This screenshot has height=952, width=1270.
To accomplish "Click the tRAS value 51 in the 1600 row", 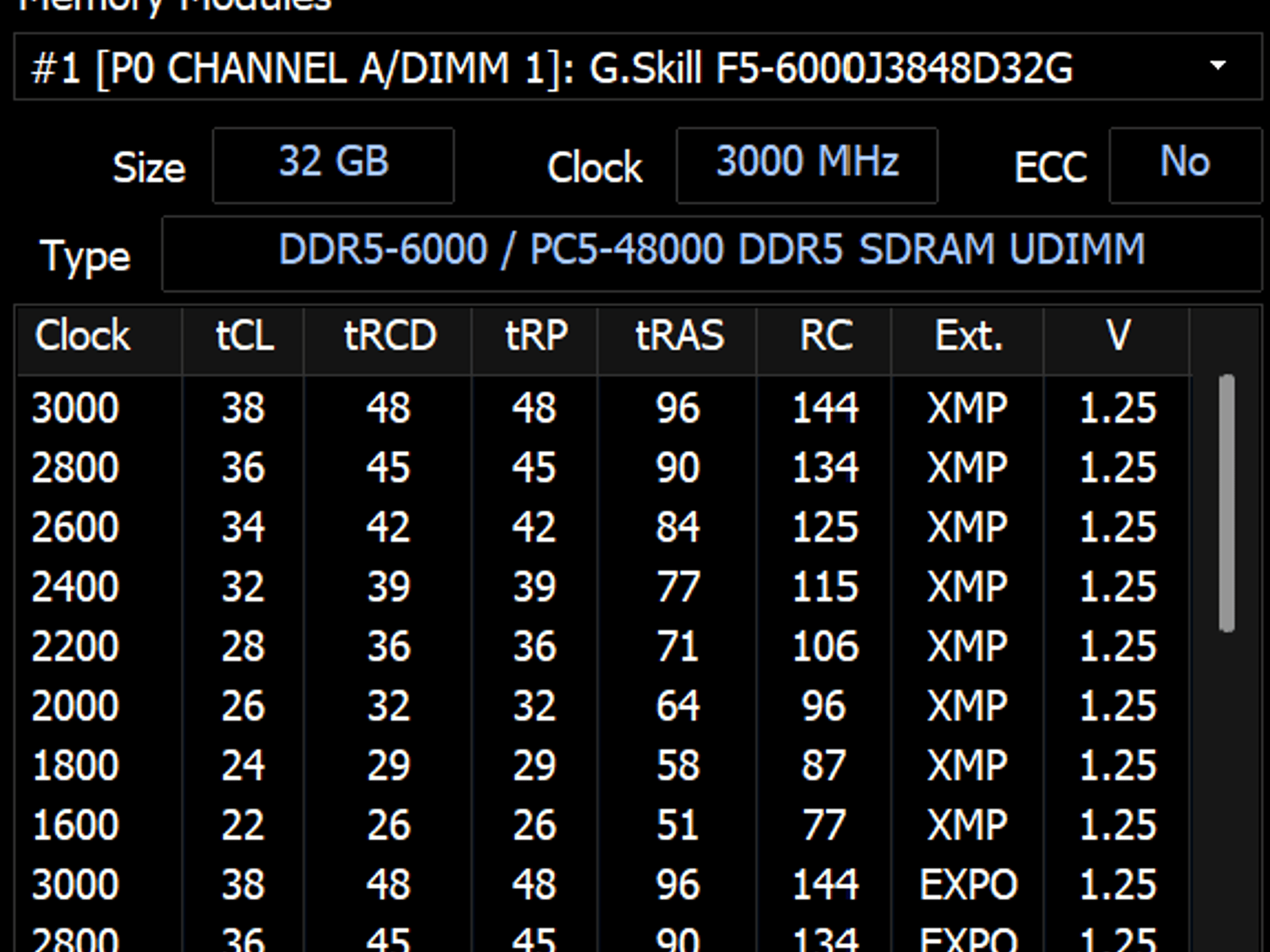I will tap(678, 825).
